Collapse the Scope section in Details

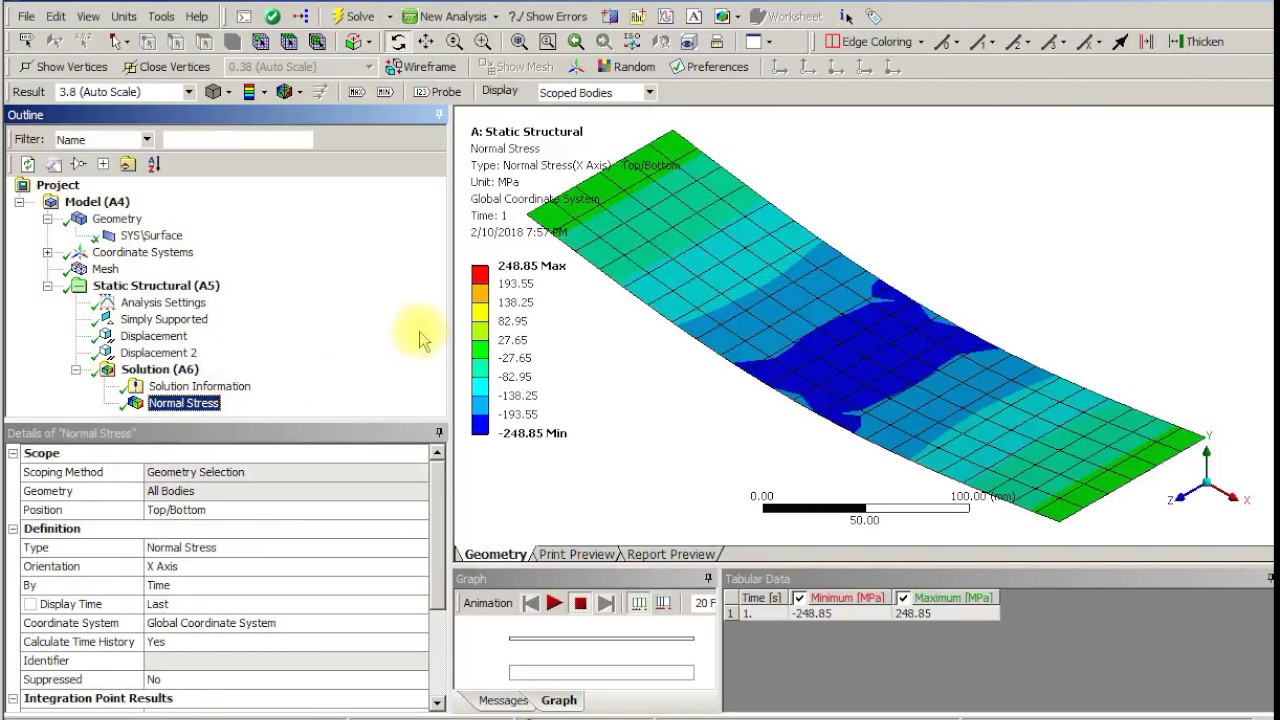[13, 454]
